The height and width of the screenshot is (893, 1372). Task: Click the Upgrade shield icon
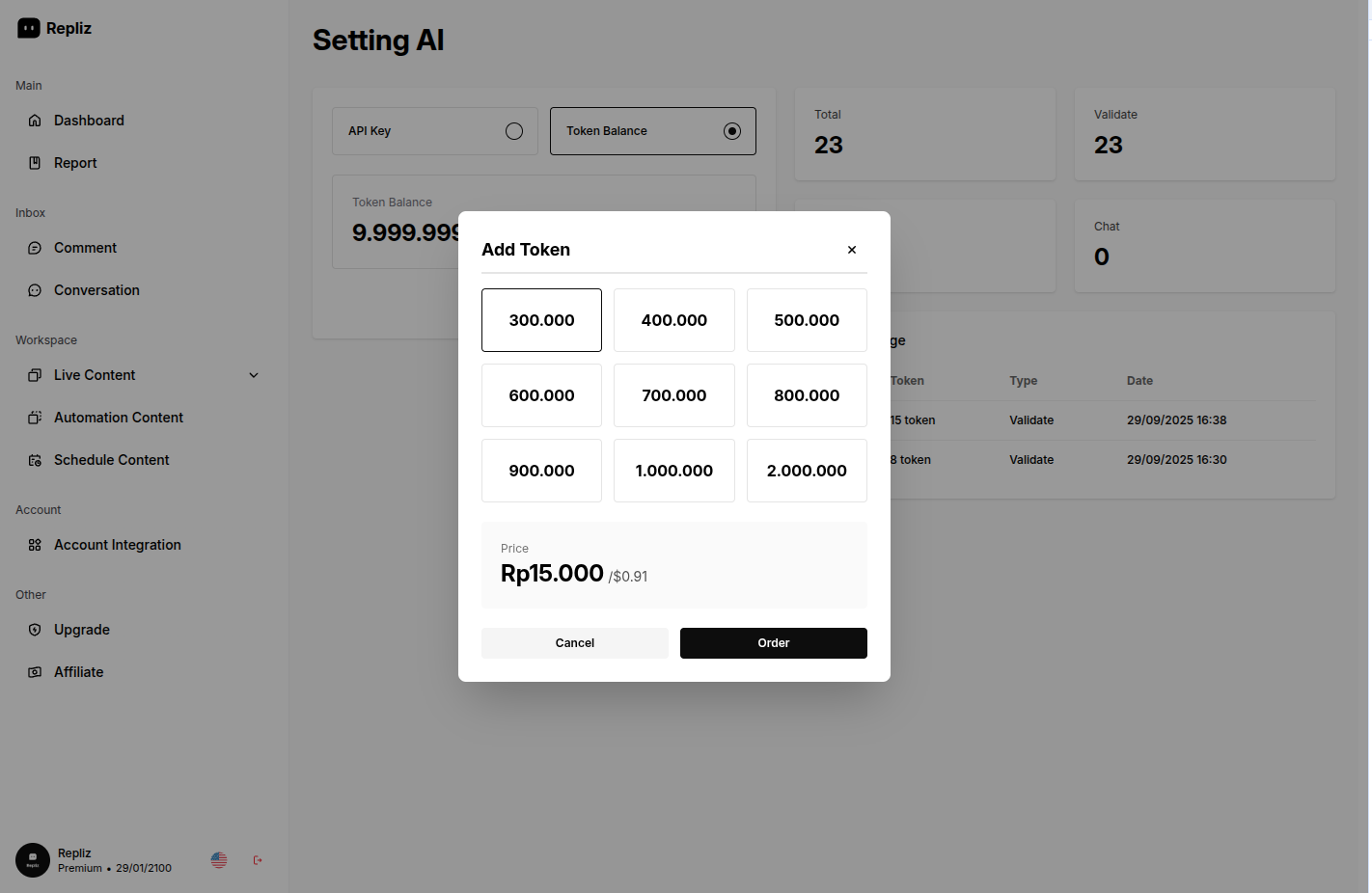[35, 630]
